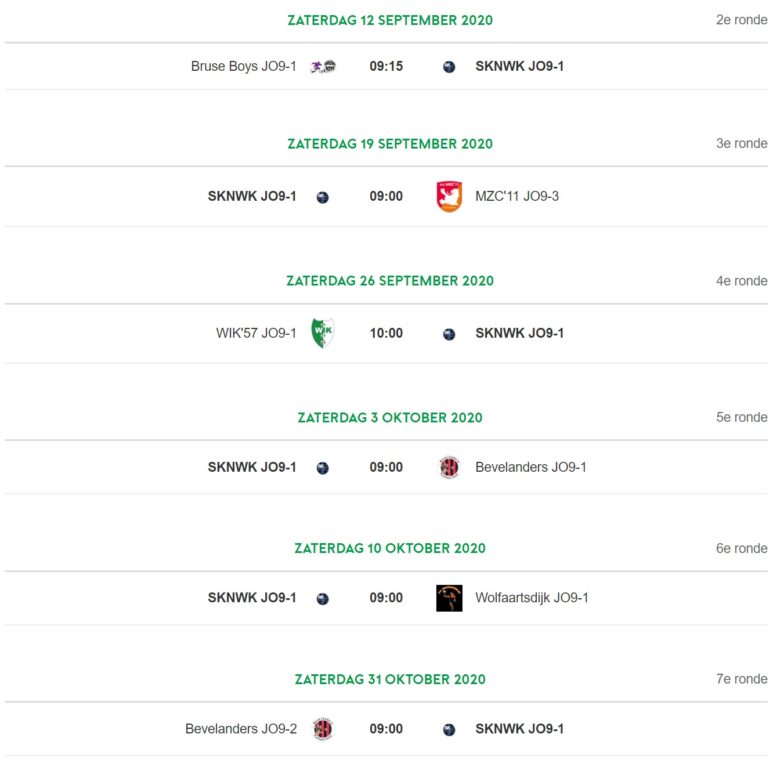This screenshot has height=770, width=777.
Task: Click the green WIK'57 shield logo
Action: pyautogui.click(x=323, y=332)
